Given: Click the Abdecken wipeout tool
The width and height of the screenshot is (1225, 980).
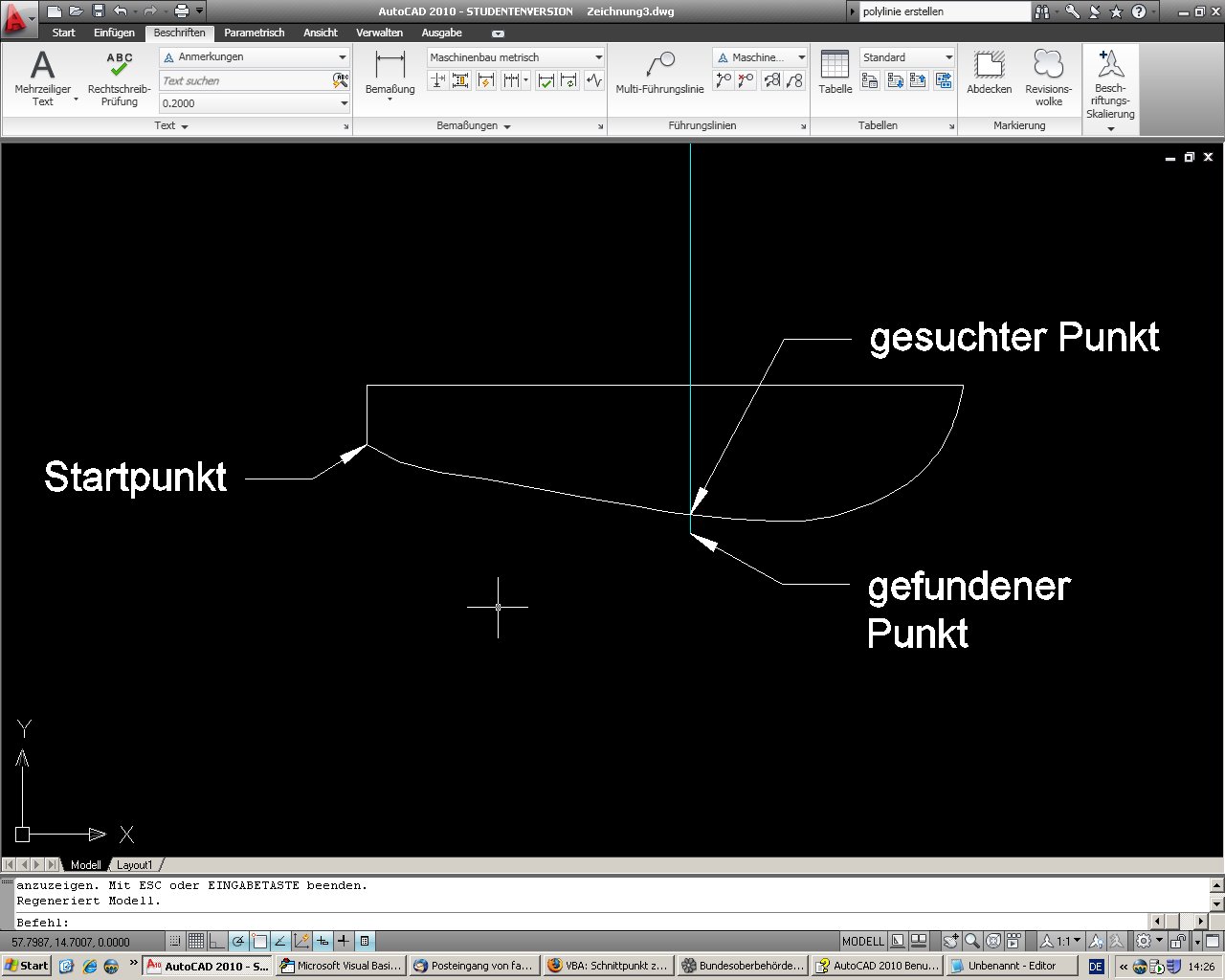Looking at the screenshot, I should [x=990, y=73].
